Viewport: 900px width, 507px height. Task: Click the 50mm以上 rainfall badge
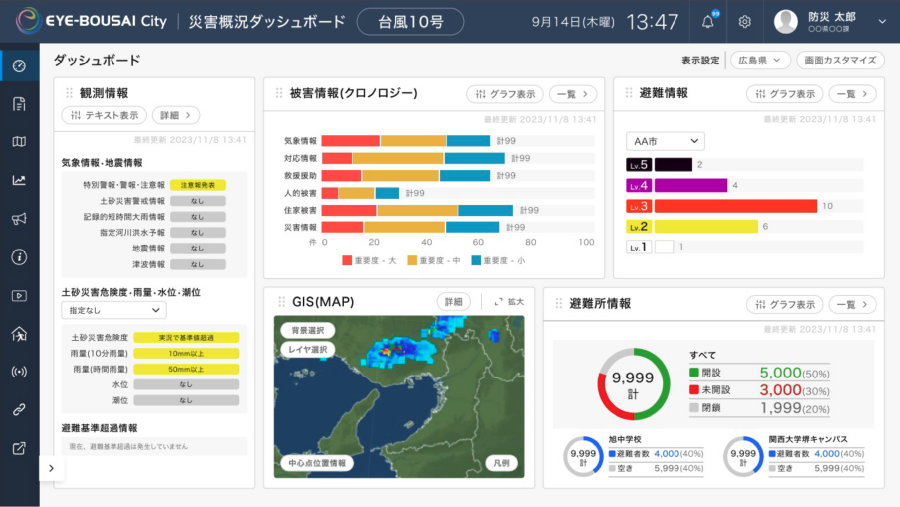coord(186,369)
